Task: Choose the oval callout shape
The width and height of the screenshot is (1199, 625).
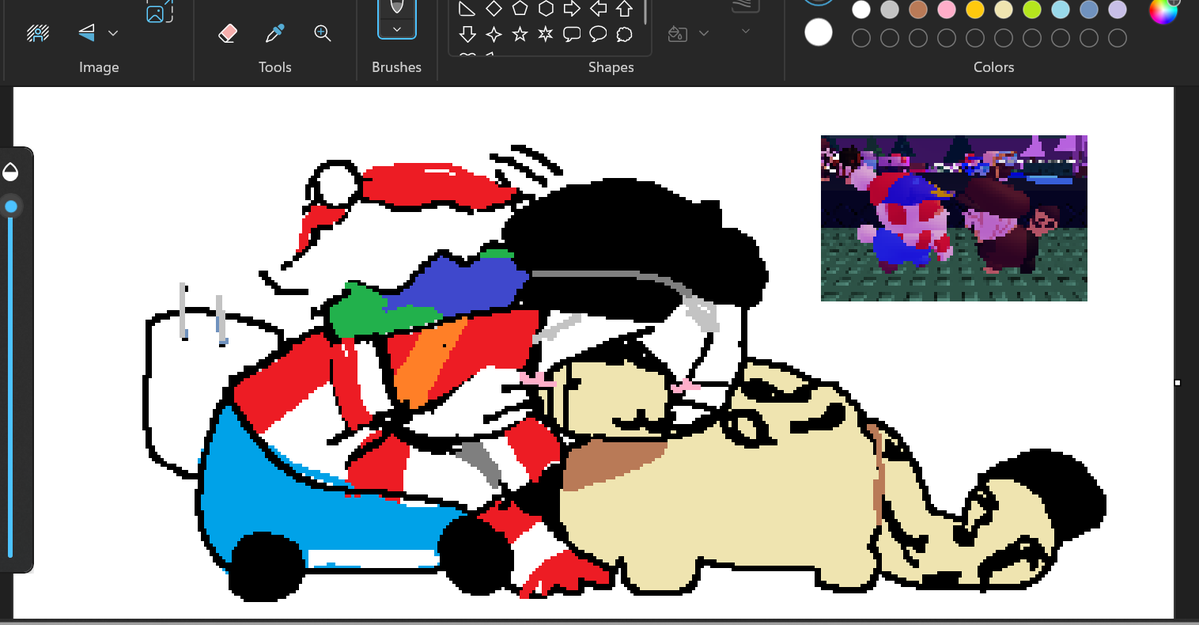Action: pos(598,34)
